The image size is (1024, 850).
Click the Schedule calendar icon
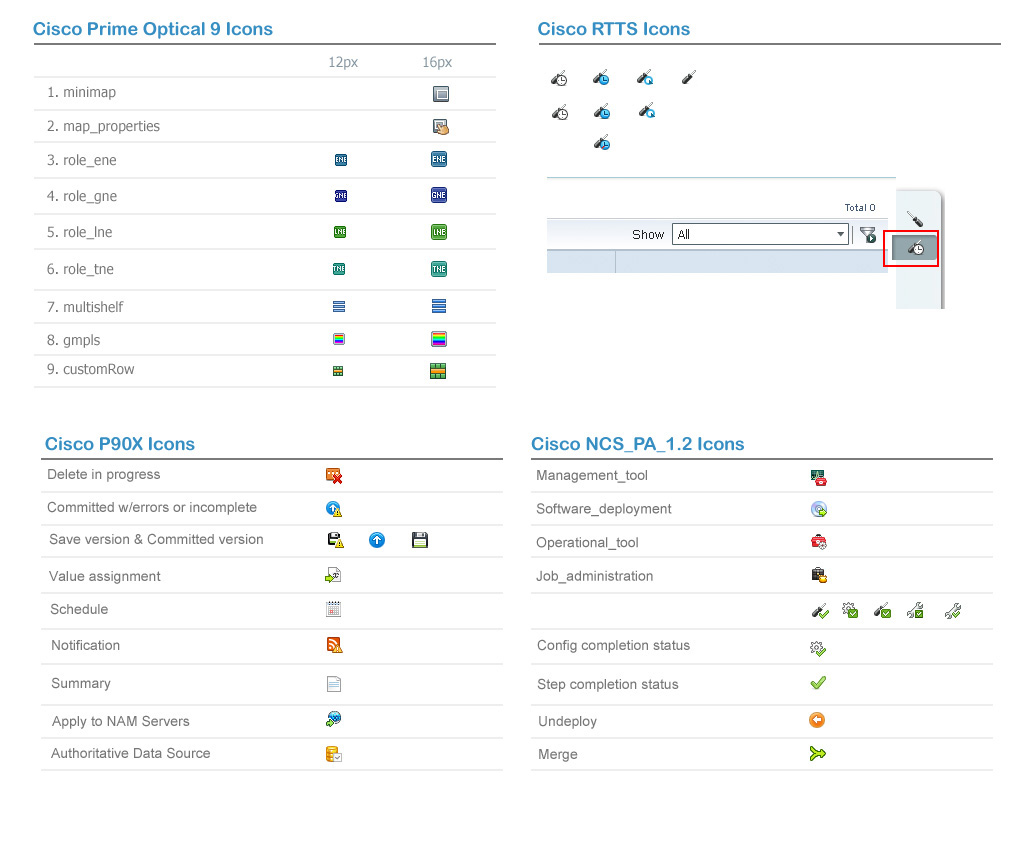(x=334, y=609)
